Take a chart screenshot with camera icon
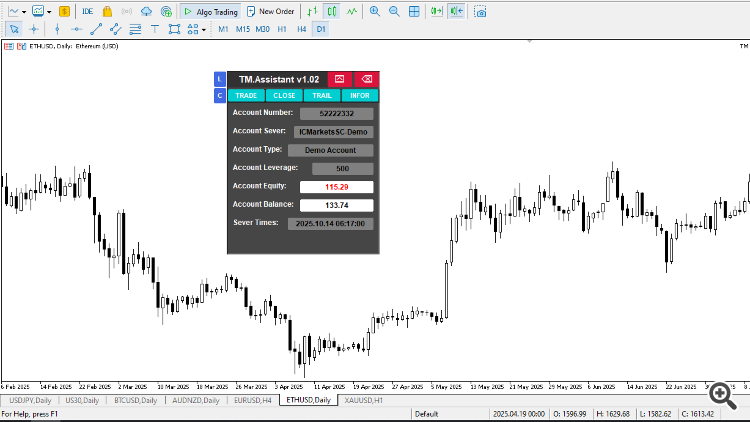Screen dimensions: 750x422 pyautogui.click(x=480, y=11)
